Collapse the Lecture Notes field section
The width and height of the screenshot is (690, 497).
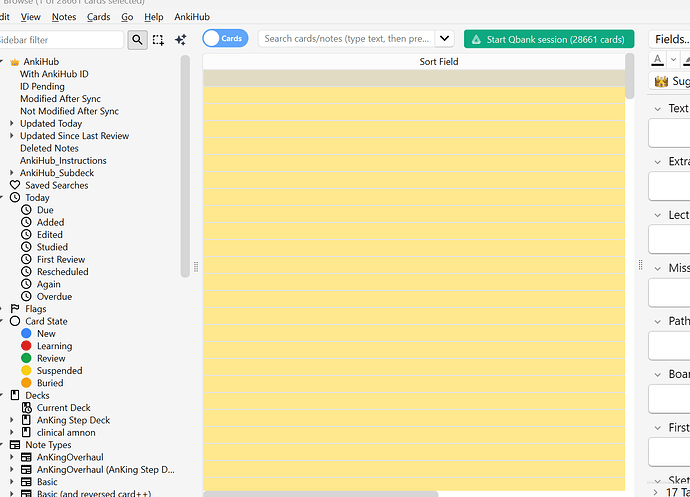tap(657, 215)
